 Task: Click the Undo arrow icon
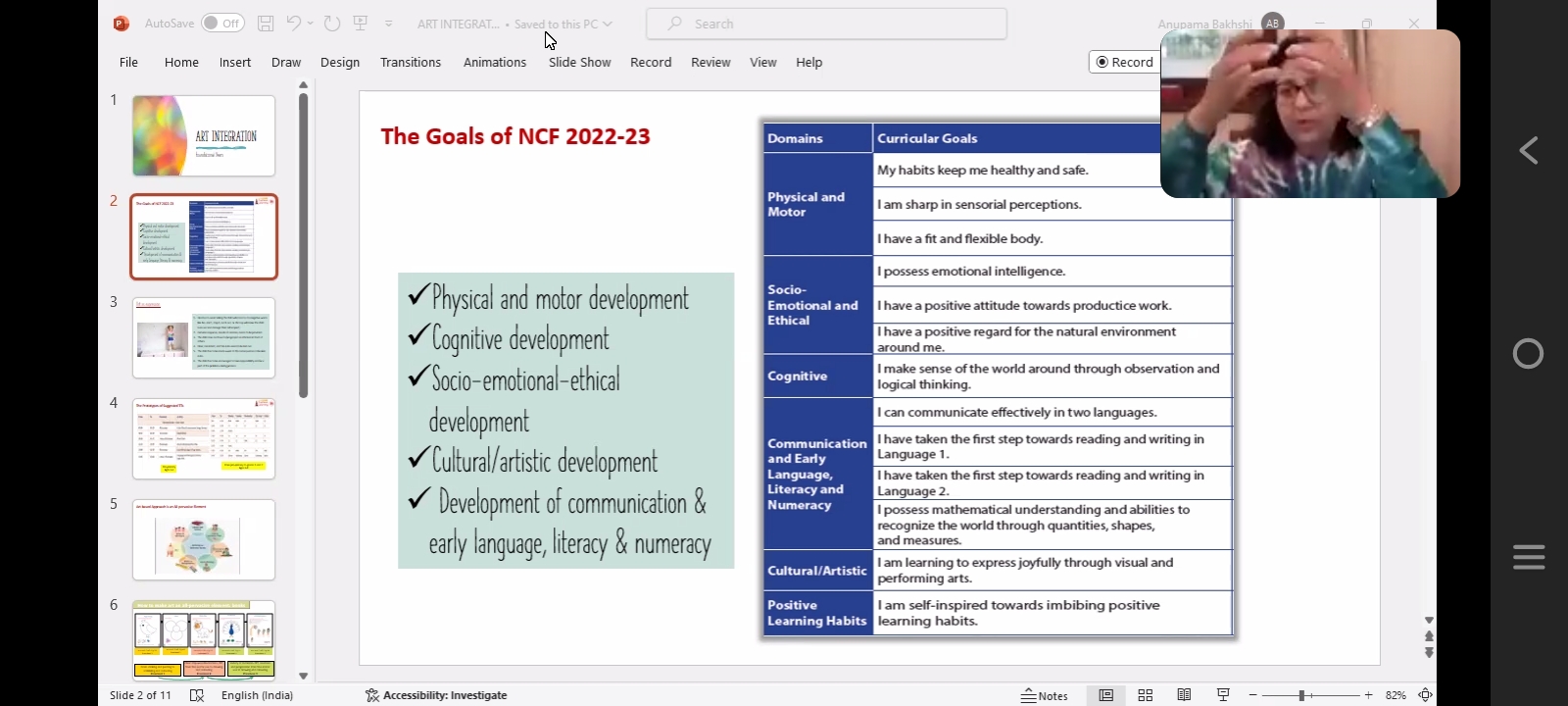294,23
